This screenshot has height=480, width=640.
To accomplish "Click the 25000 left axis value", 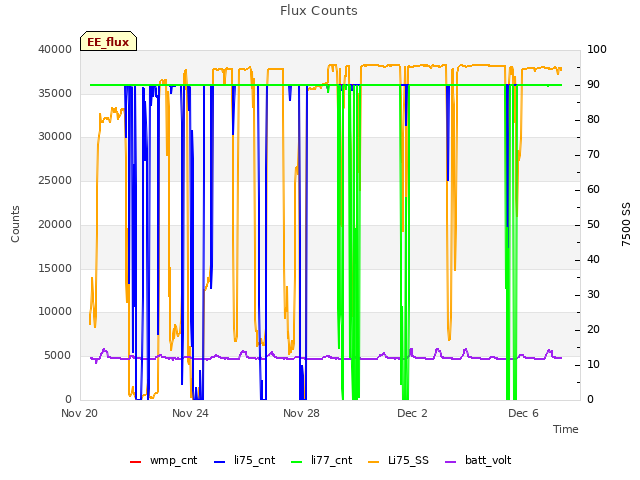I will point(55,180).
